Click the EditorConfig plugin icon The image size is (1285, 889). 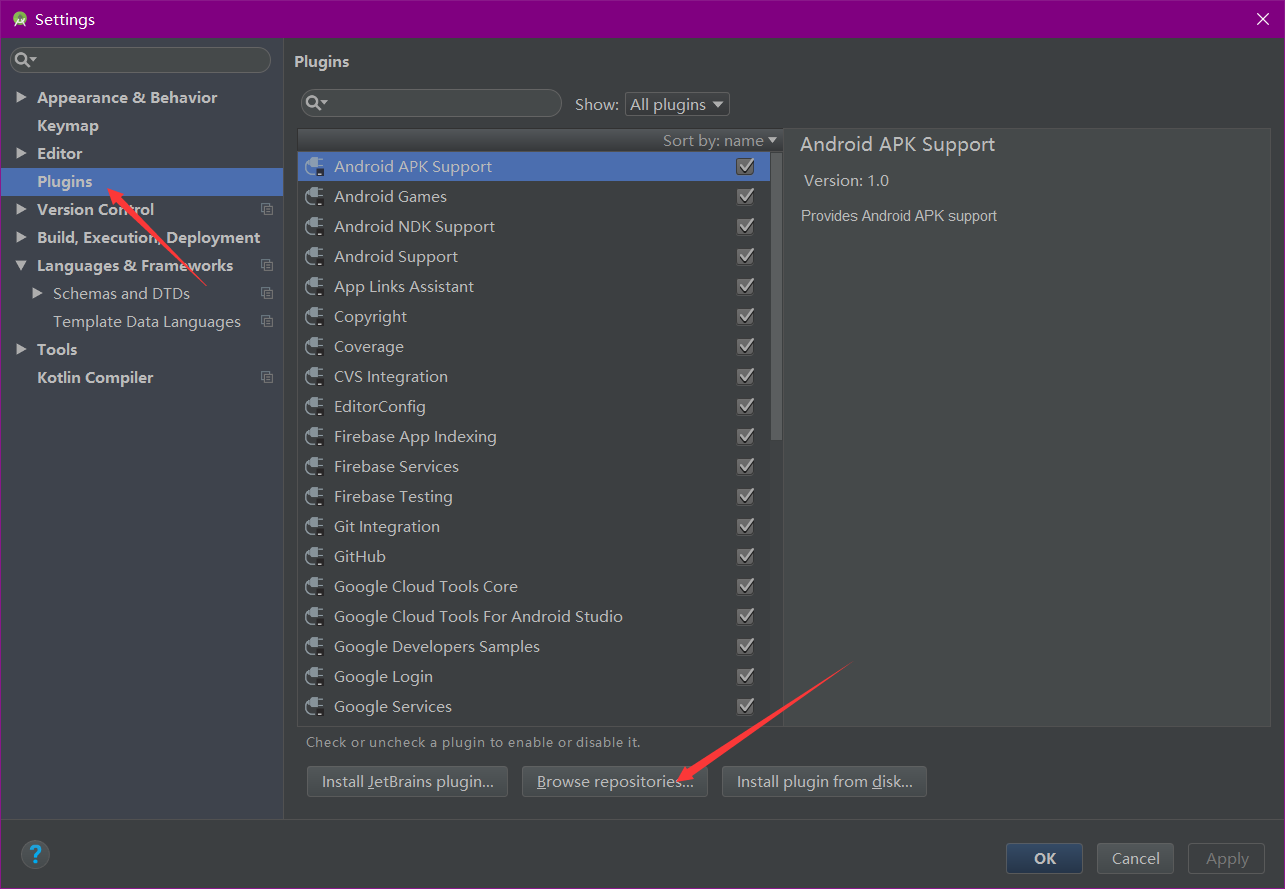click(315, 407)
